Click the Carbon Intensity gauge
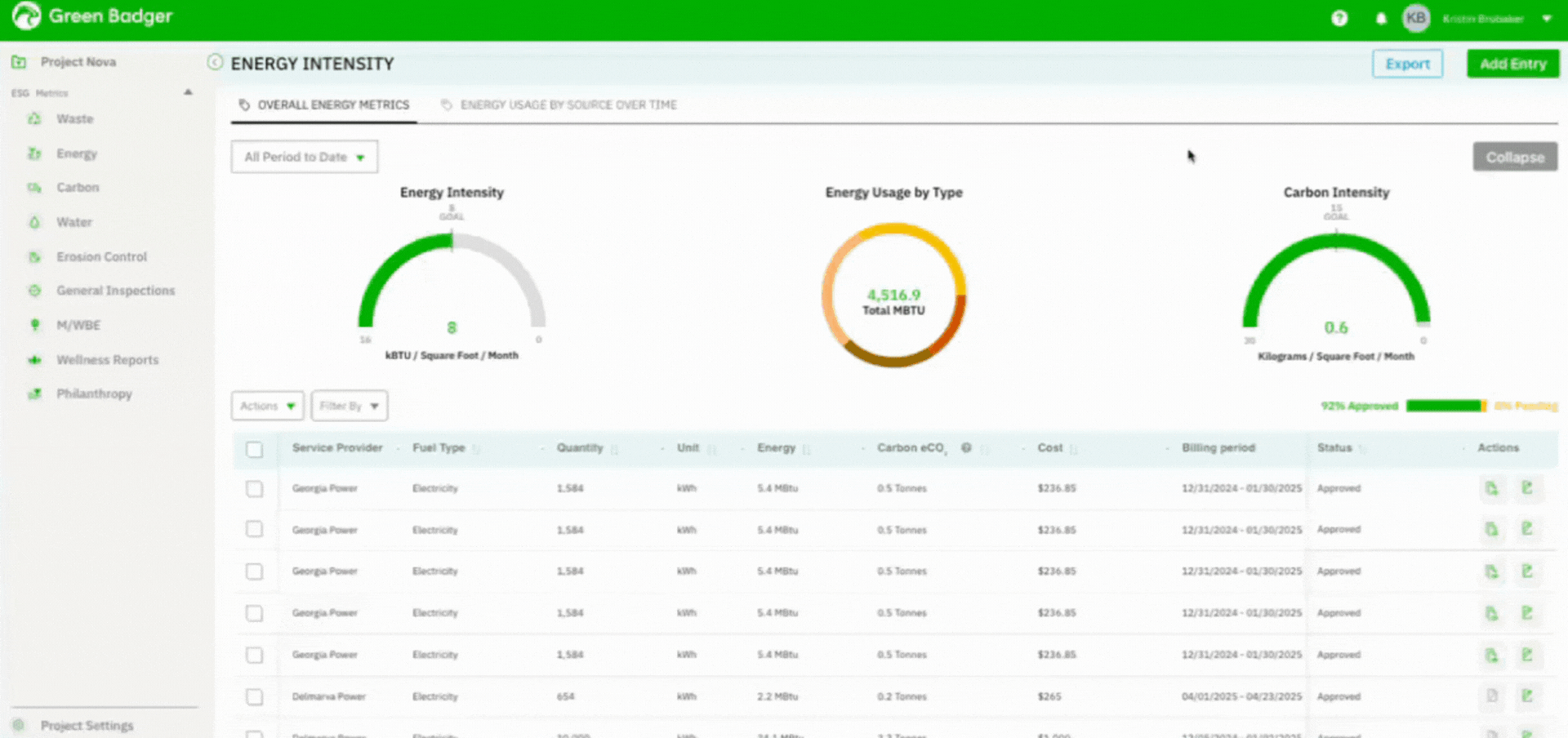 point(1336,282)
